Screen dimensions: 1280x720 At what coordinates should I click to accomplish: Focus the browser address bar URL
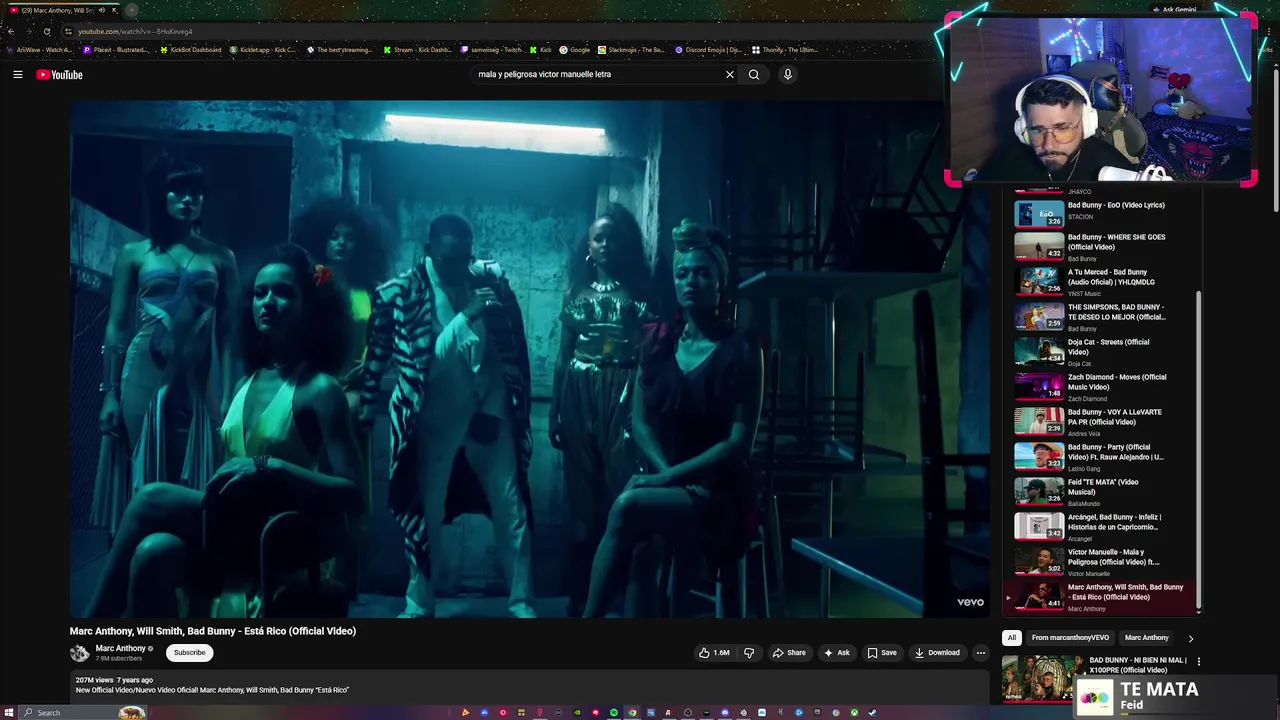tap(135, 31)
